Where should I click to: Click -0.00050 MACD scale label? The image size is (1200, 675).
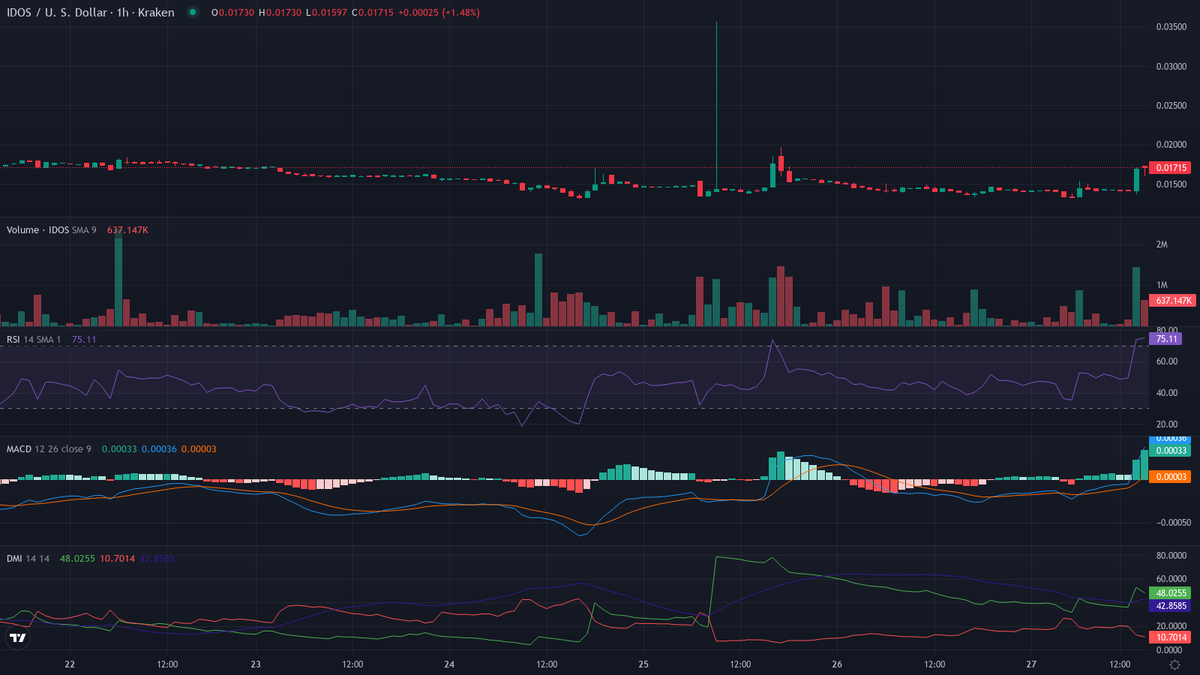(x=1172, y=522)
